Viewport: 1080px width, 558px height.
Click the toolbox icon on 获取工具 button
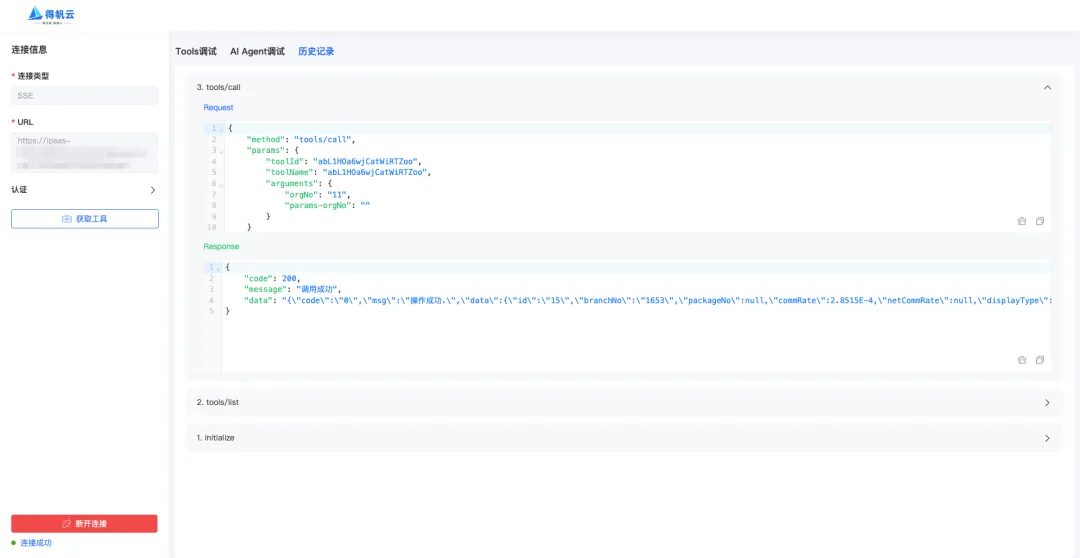tap(67, 218)
